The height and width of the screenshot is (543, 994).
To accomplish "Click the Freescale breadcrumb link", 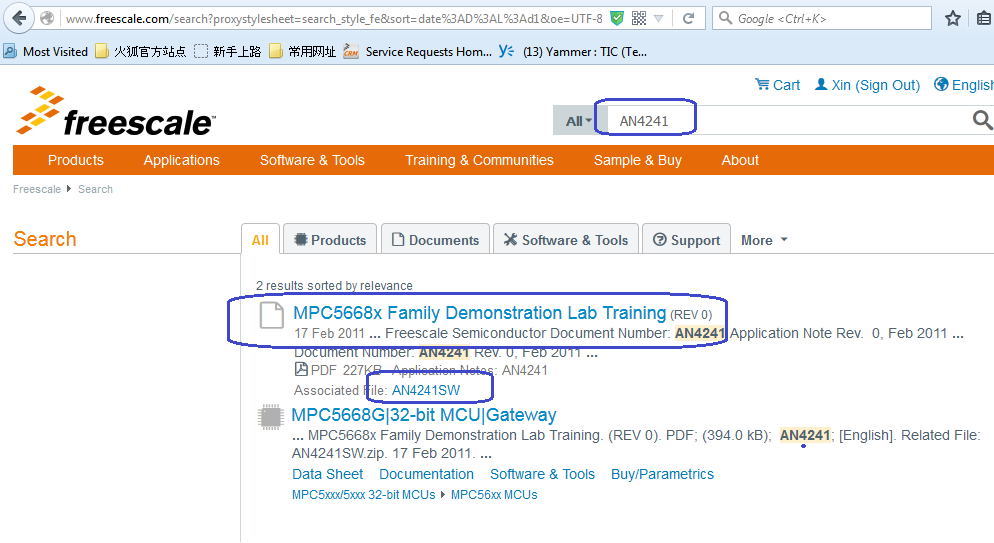I will pos(37,189).
